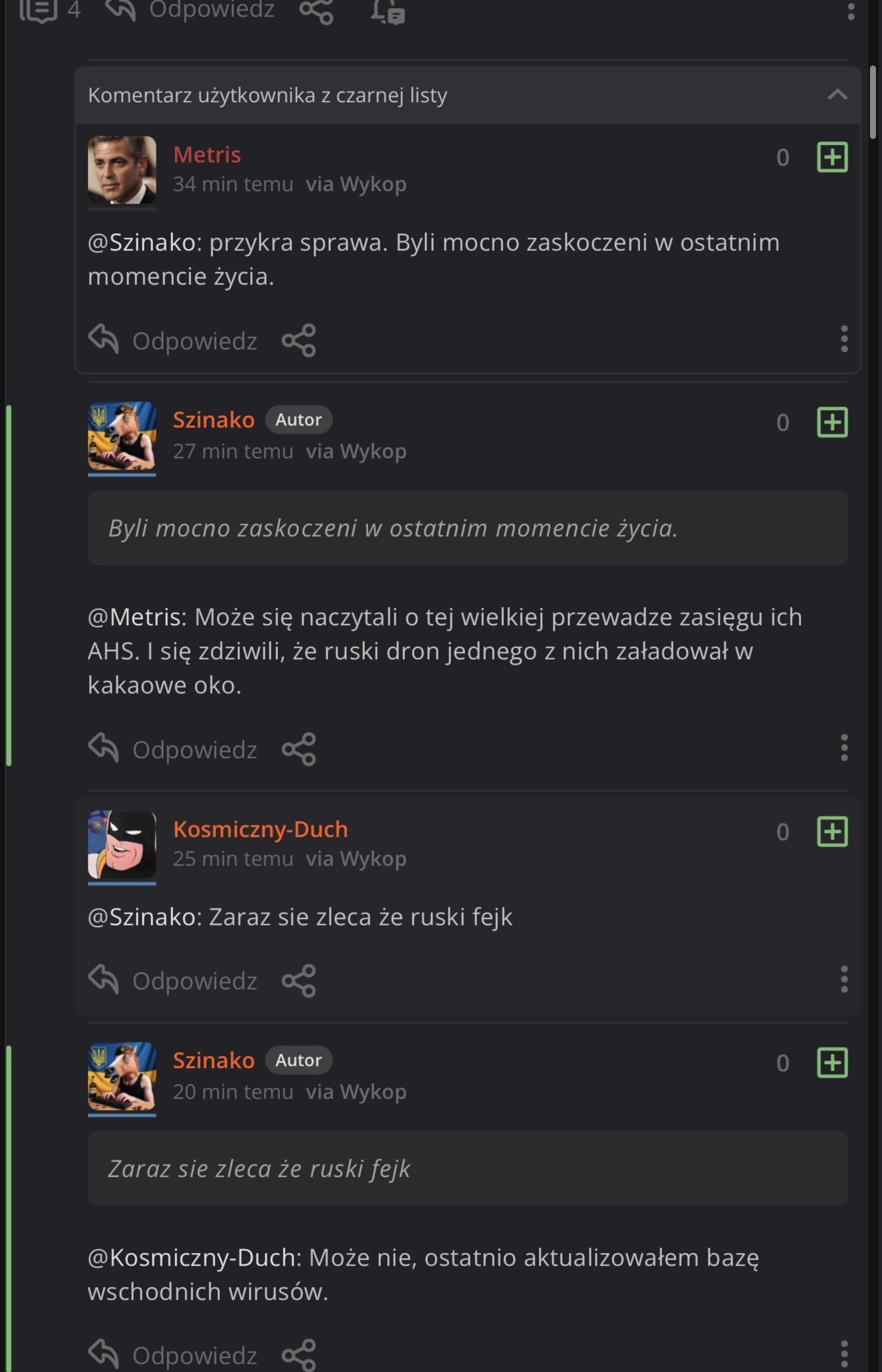Open more options on Kosmiczny-Duch's comment
882x1372 pixels.
(844, 979)
